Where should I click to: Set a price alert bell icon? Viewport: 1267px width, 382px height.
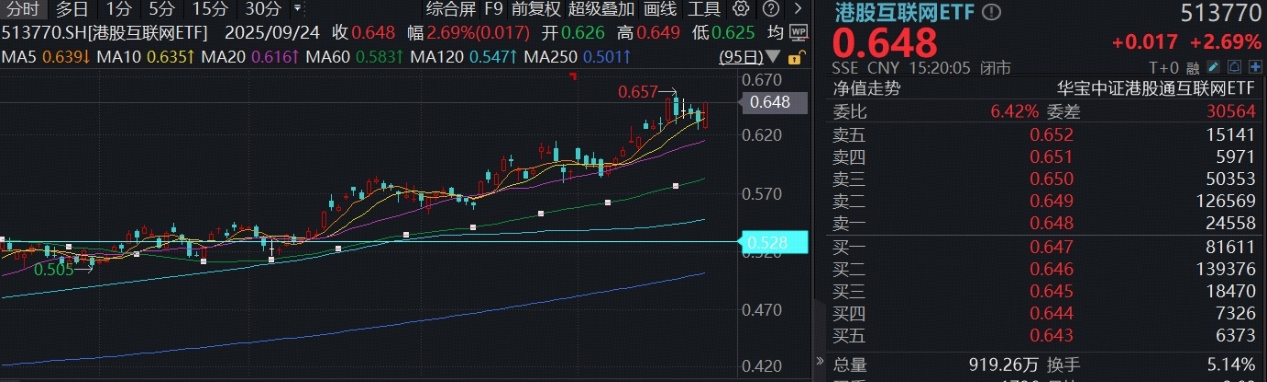pos(1234,68)
